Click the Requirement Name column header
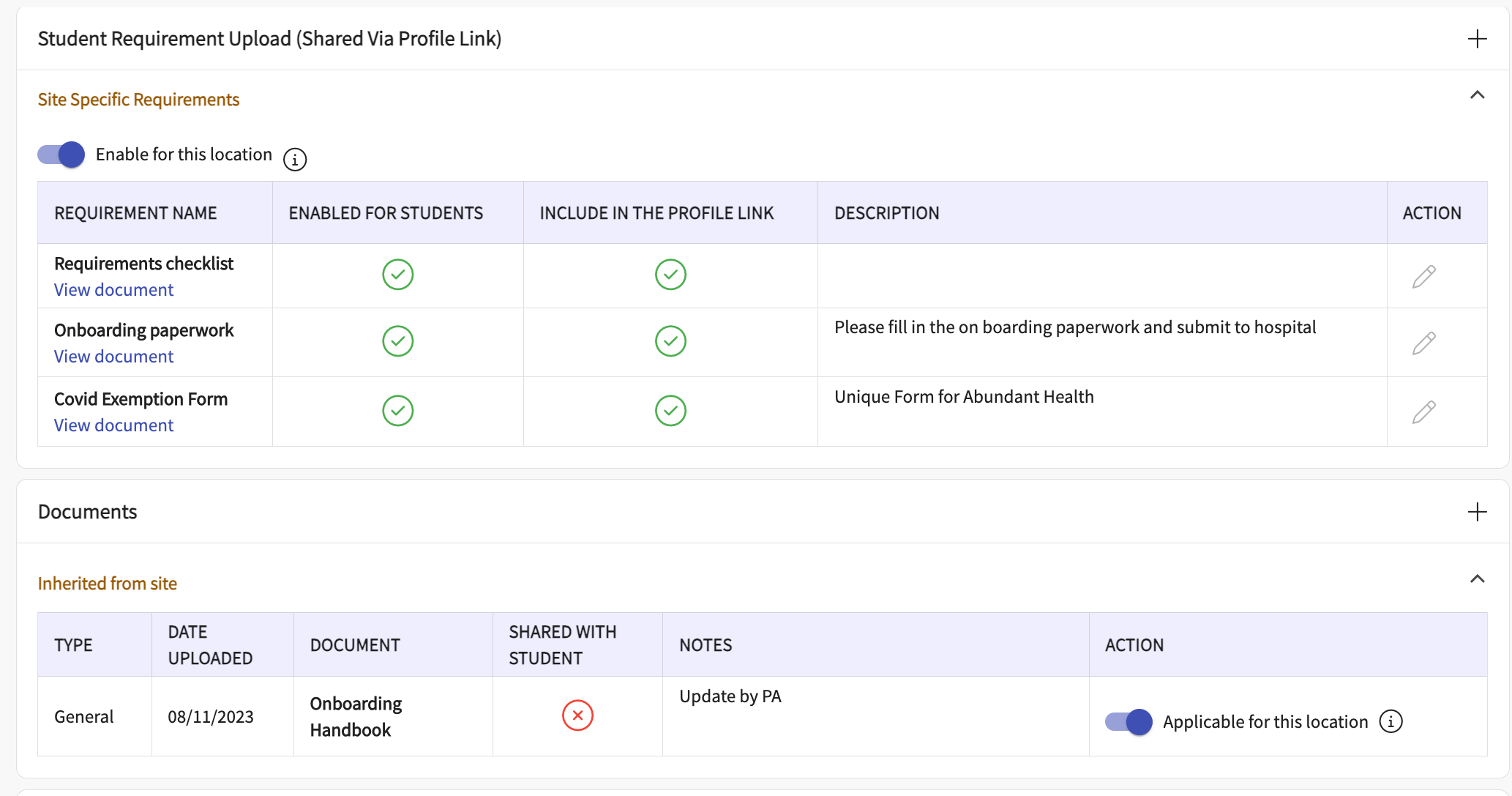This screenshot has height=796, width=1512. [135, 213]
